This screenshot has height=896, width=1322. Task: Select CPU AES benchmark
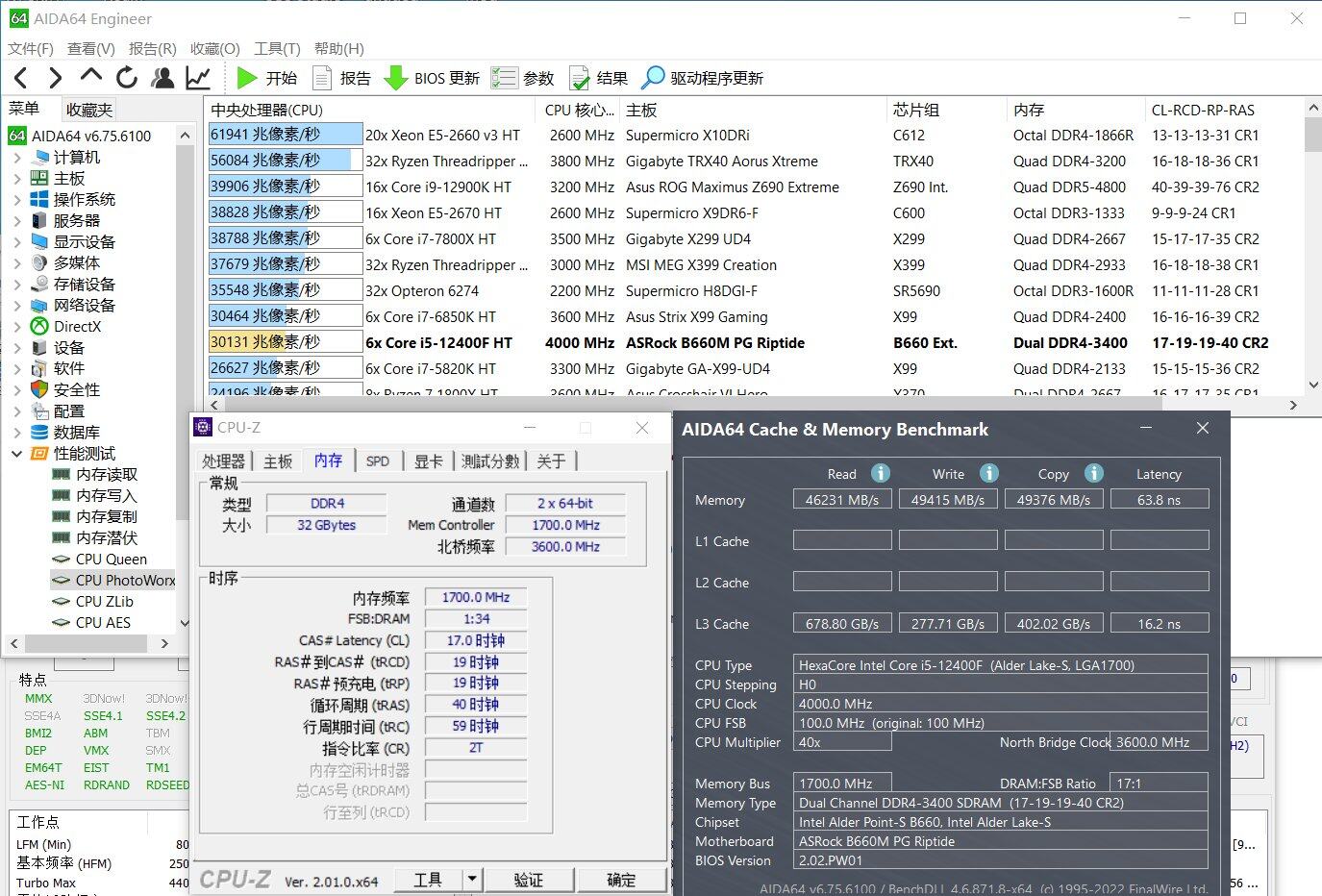pos(103,622)
